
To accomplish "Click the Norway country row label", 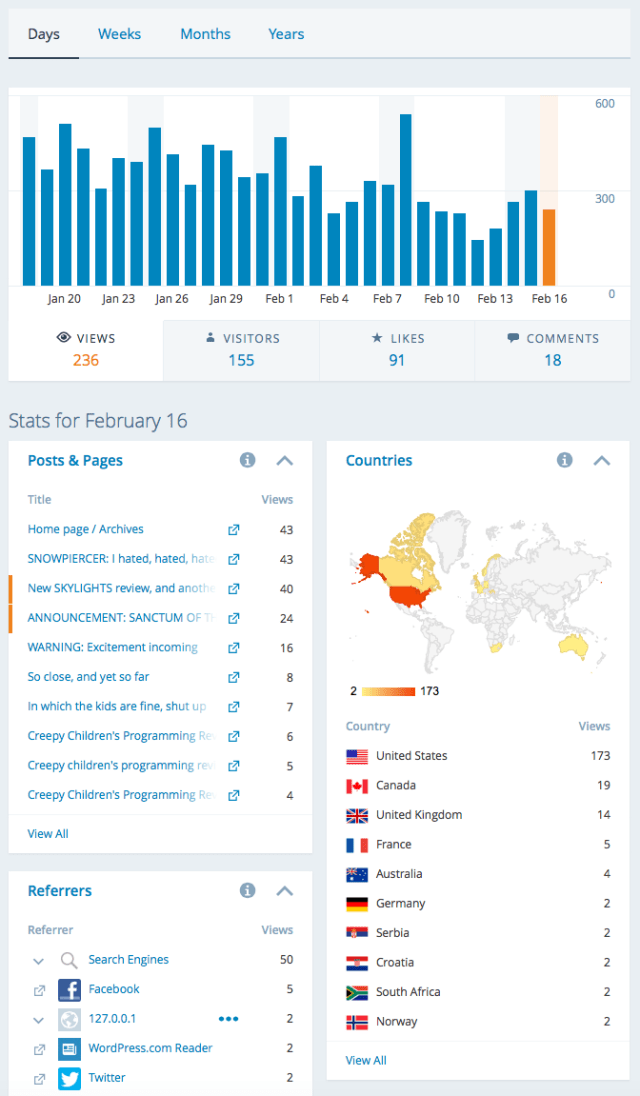I will tap(396, 1022).
